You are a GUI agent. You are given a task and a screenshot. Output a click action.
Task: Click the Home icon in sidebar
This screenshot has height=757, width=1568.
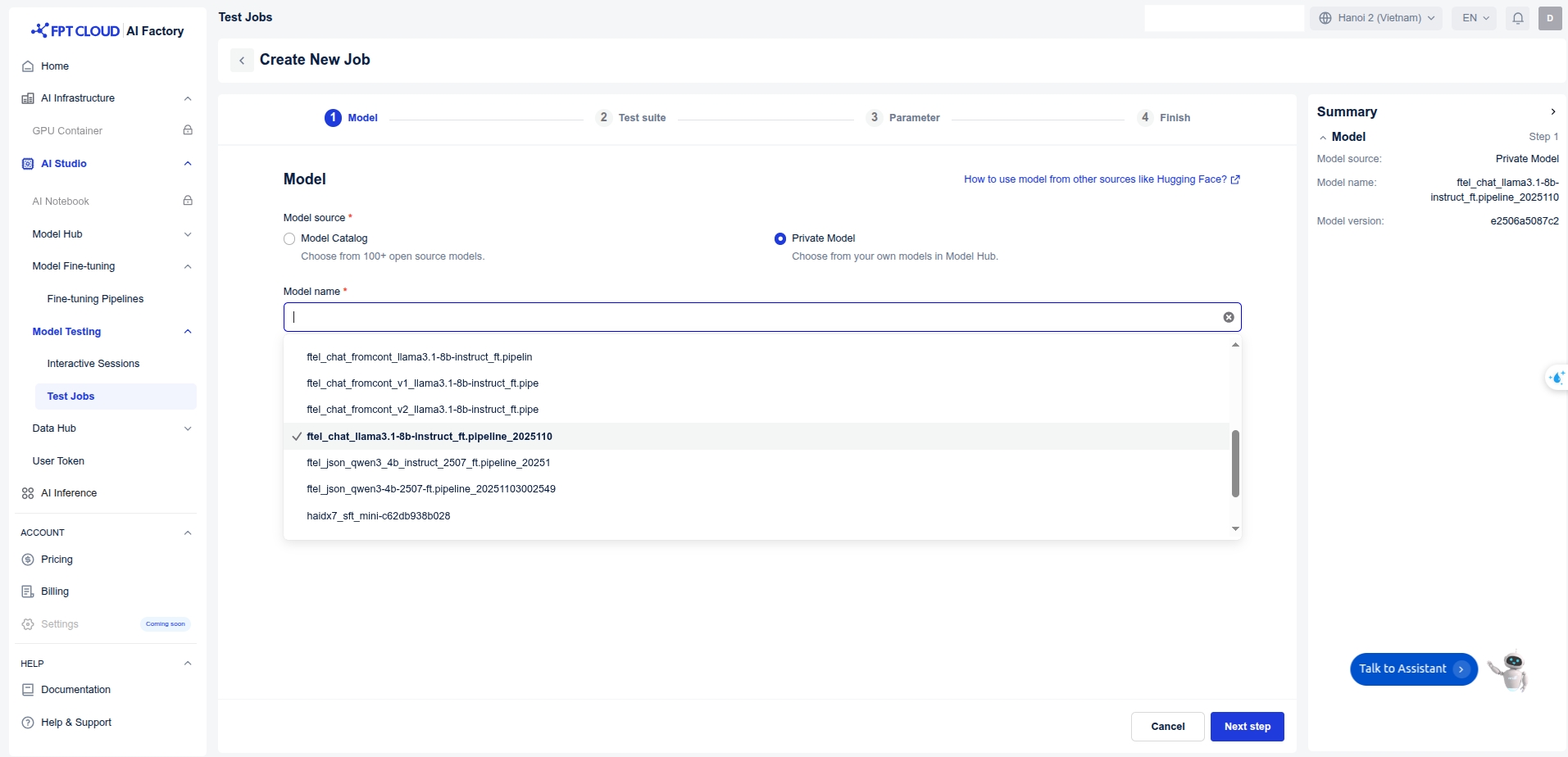(x=28, y=66)
